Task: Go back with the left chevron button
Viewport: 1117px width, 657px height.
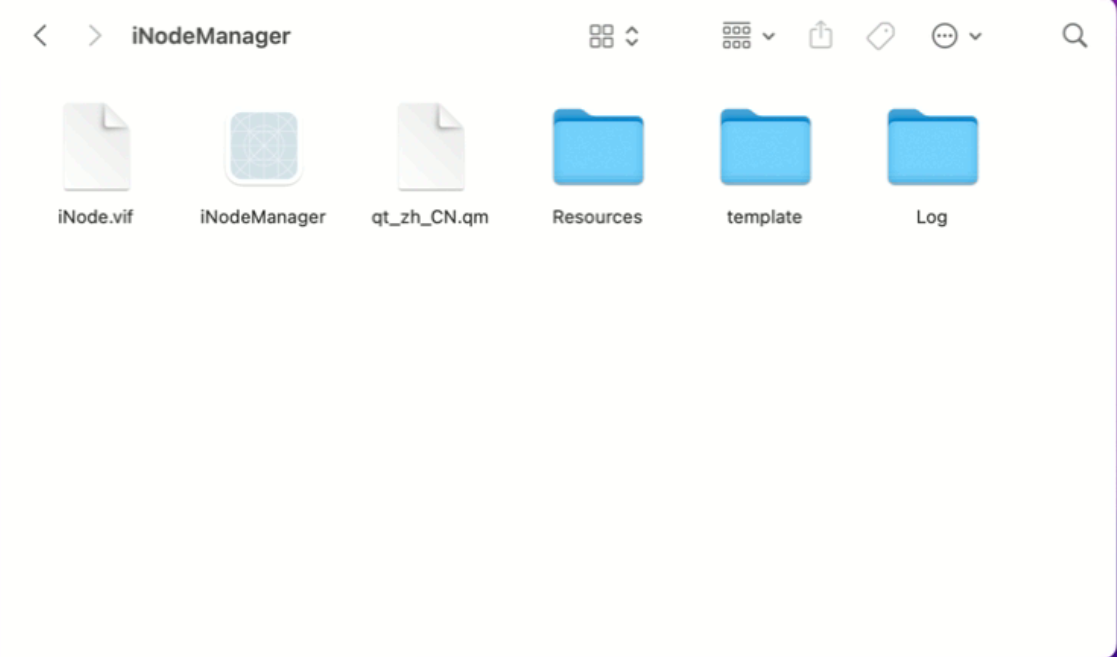Action: [x=41, y=36]
